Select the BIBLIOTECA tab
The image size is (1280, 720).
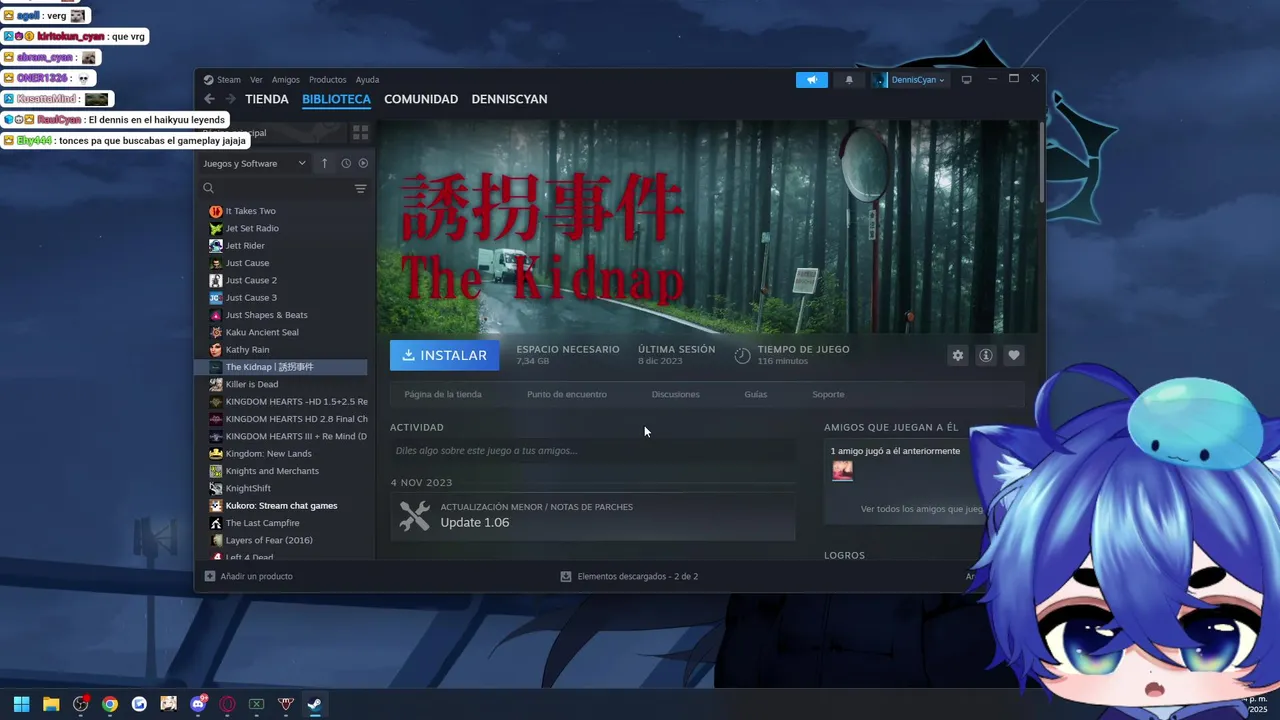336,99
